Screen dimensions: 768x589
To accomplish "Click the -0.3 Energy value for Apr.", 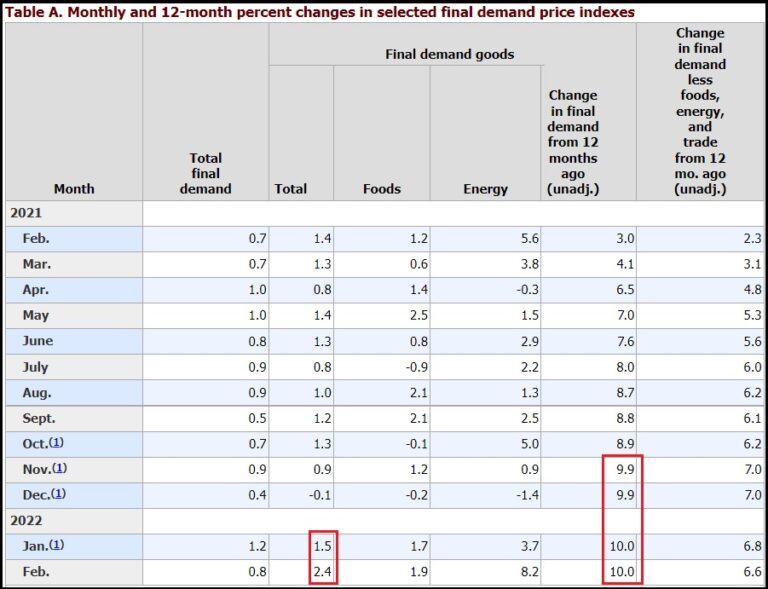I will tap(527, 290).
